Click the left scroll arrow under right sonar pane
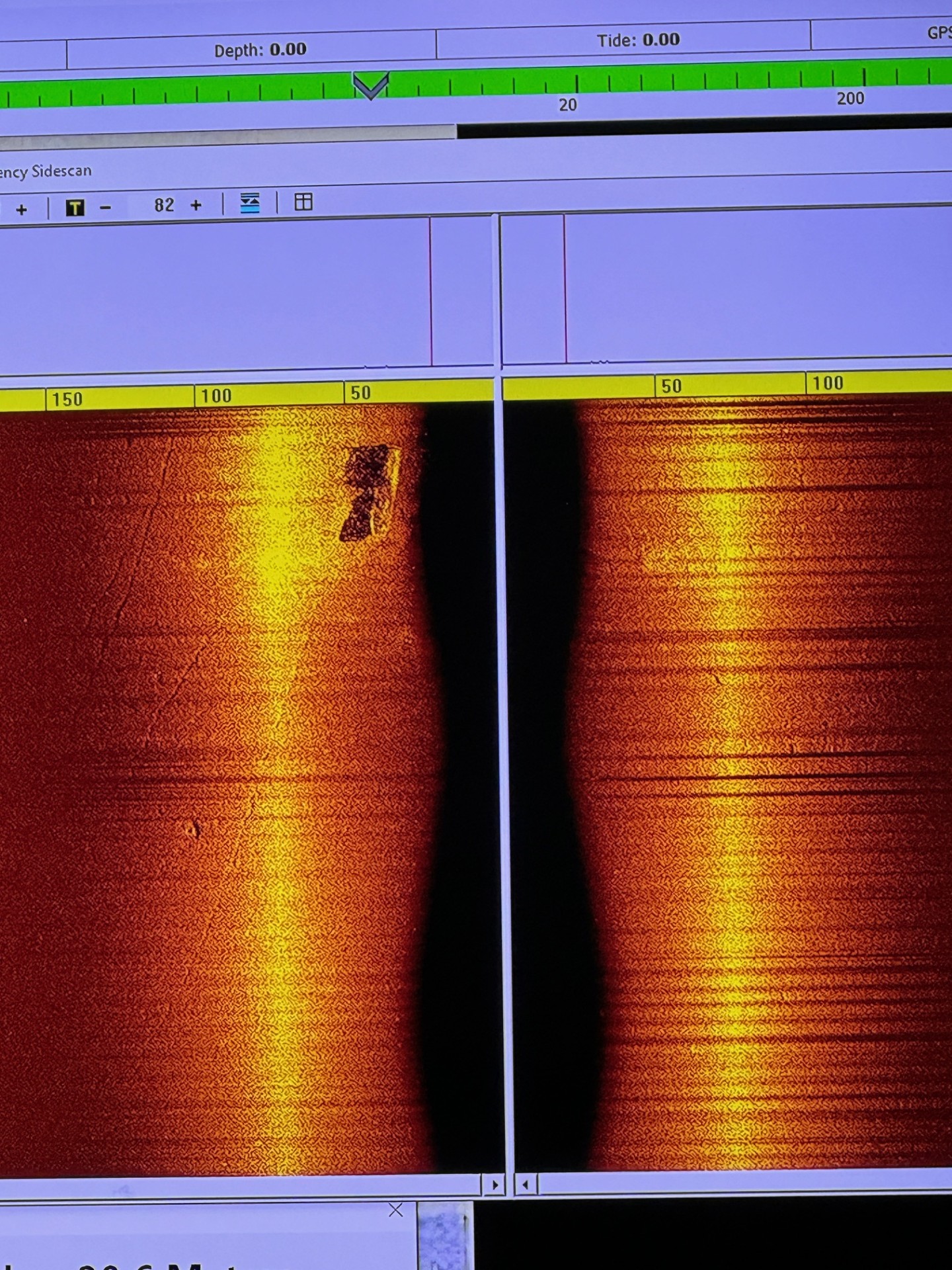The width and height of the screenshot is (952, 1270). click(526, 1185)
